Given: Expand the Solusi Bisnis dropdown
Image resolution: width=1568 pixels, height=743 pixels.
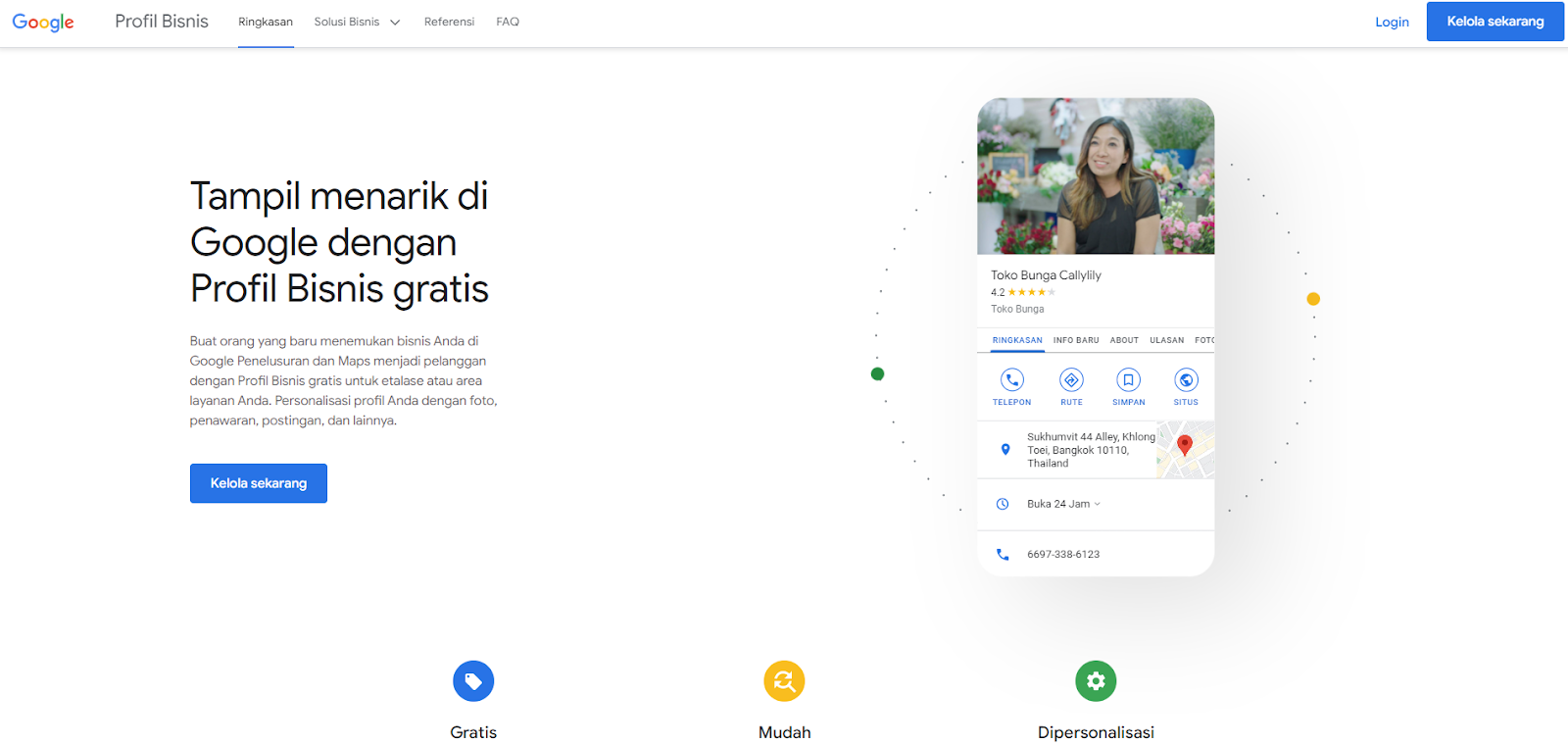Looking at the screenshot, I should pyautogui.click(x=357, y=22).
